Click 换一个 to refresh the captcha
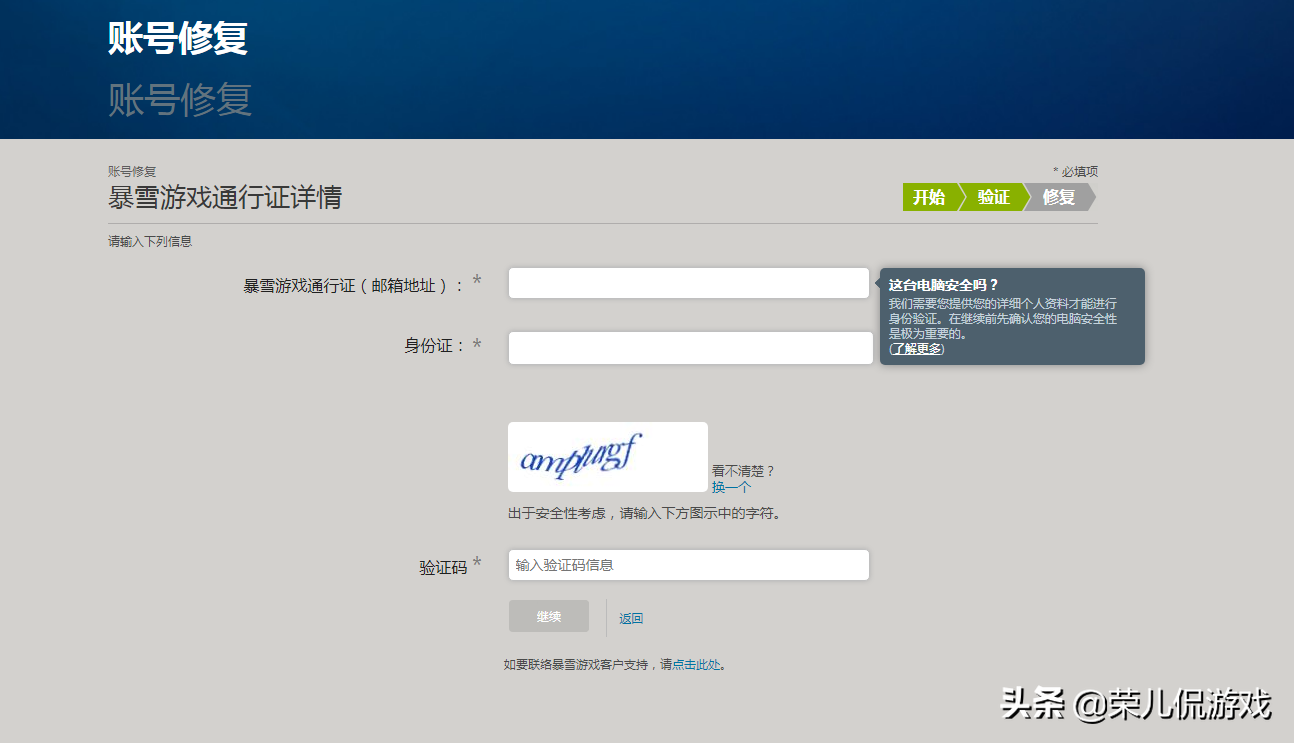Screen dimensions: 1294x743 731,487
